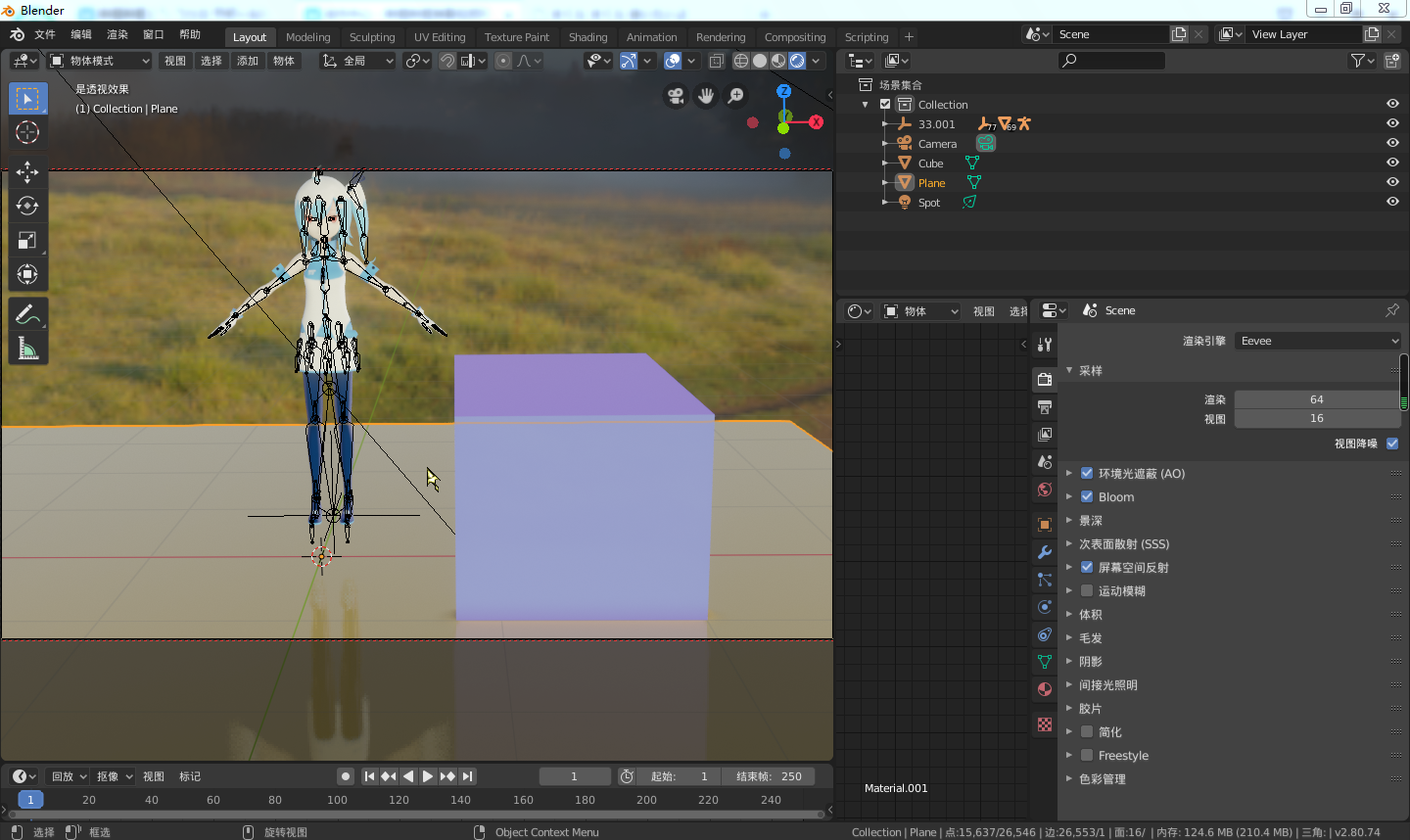Switch to the Modeling workspace tab
Screen dimensions: 1410x840
click(x=308, y=37)
